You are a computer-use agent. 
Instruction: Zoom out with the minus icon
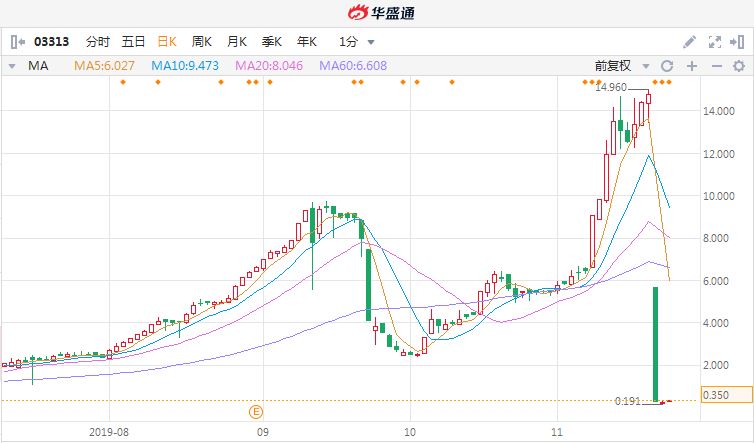coord(716,66)
